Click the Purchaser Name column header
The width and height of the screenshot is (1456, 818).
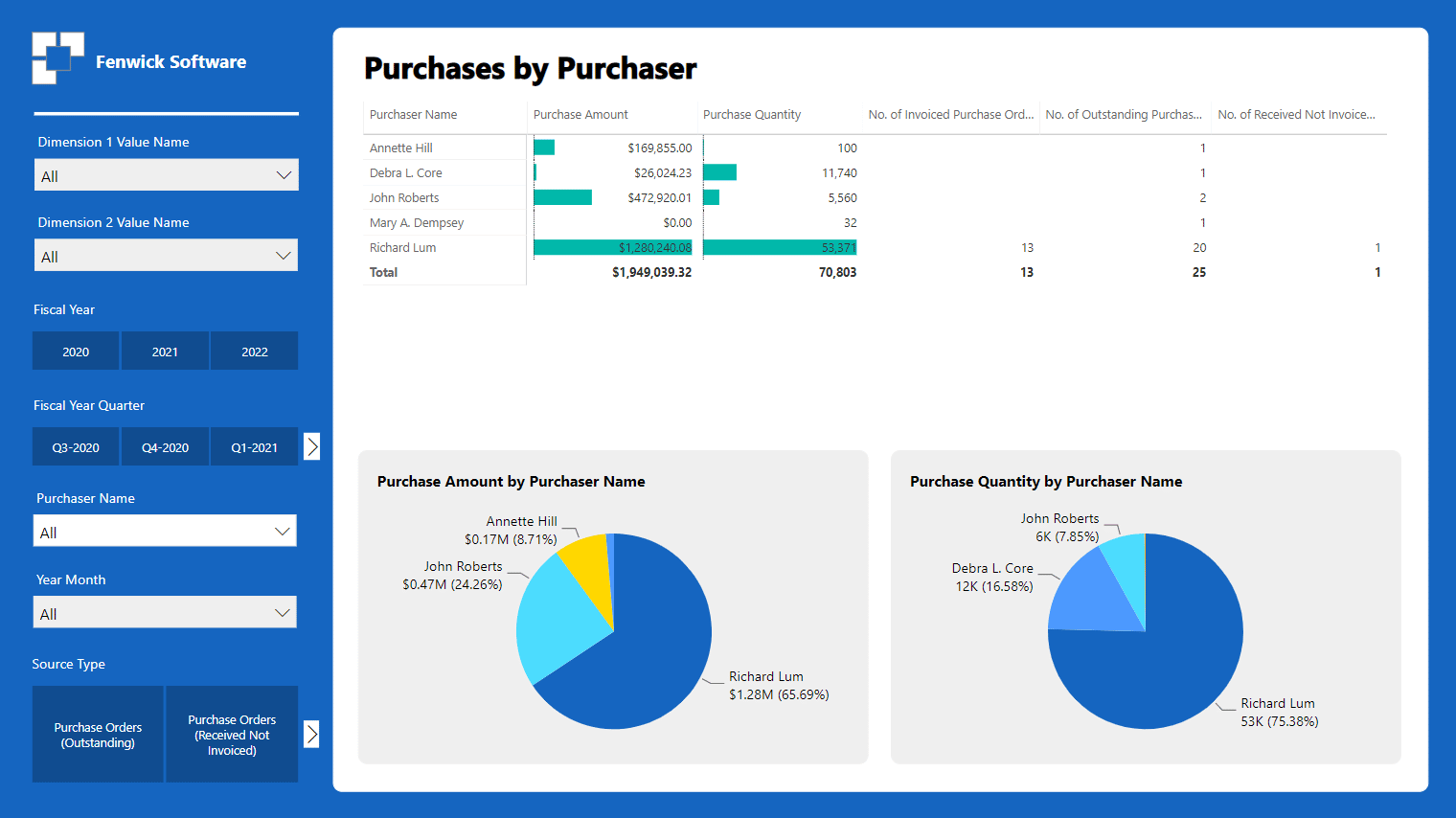[x=413, y=115]
